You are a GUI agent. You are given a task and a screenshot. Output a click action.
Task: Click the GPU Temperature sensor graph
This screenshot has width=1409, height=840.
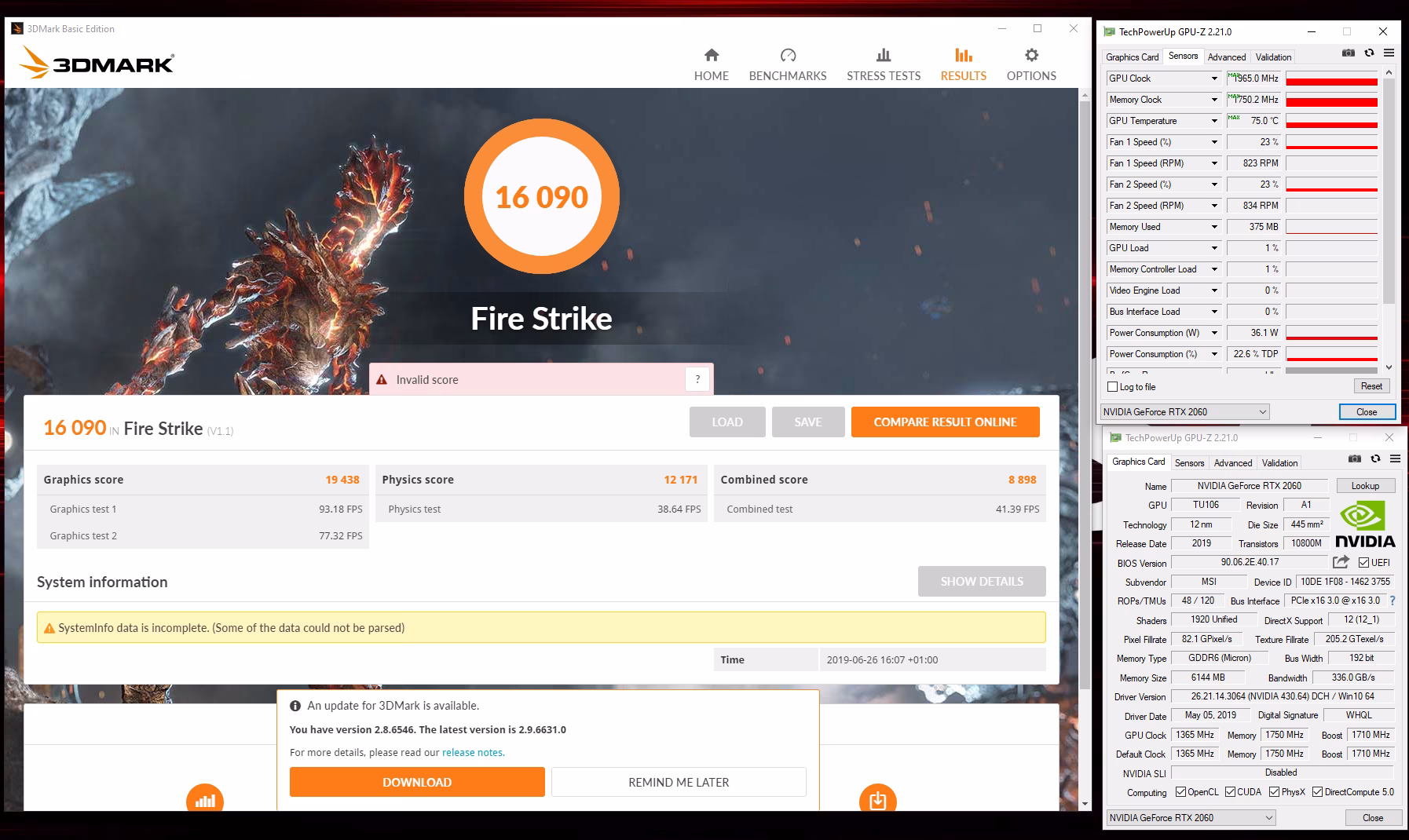1331,121
